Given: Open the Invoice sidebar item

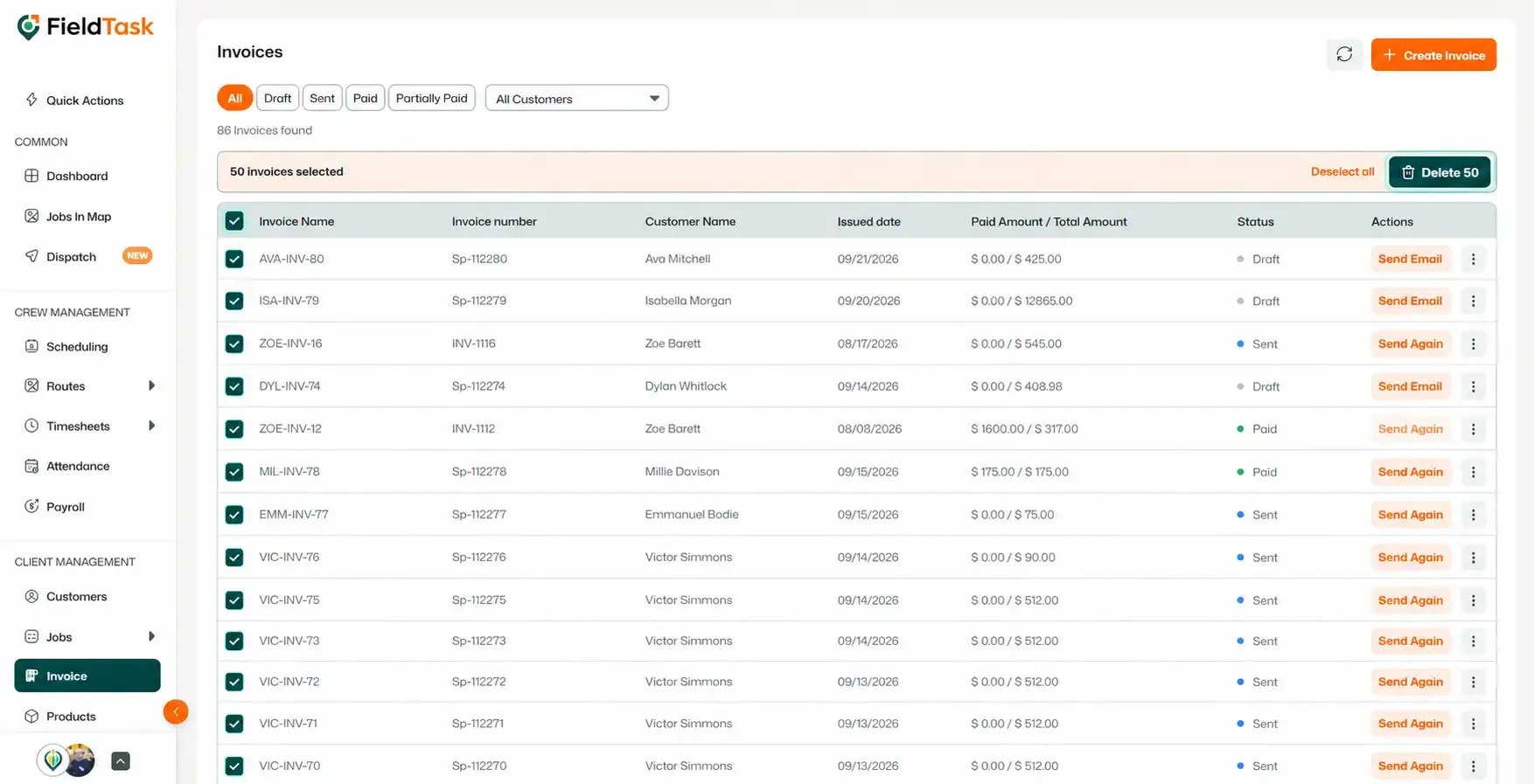Looking at the screenshot, I should point(87,676).
